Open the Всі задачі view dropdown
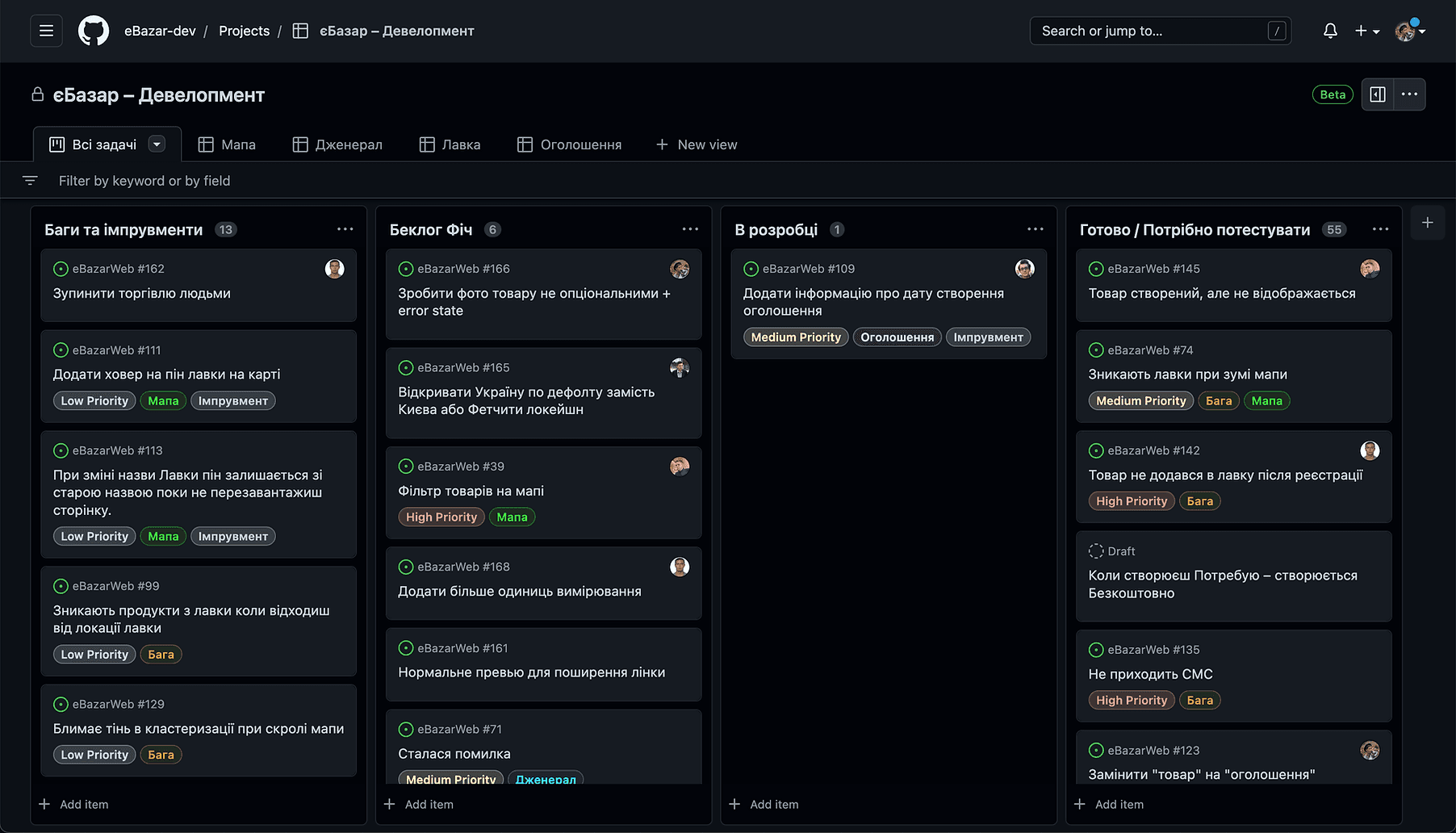The width and height of the screenshot is (1456, 833). [157, 144]
